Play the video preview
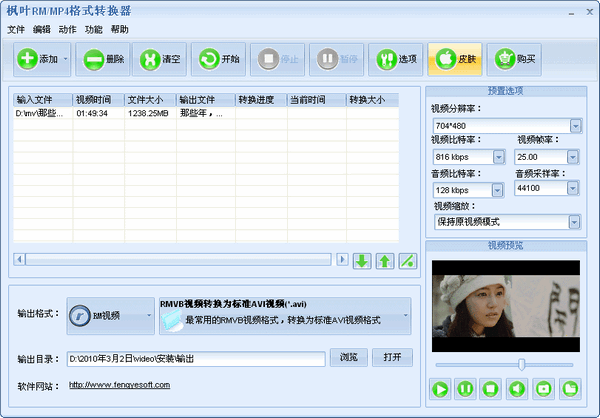 coord(441,388)
